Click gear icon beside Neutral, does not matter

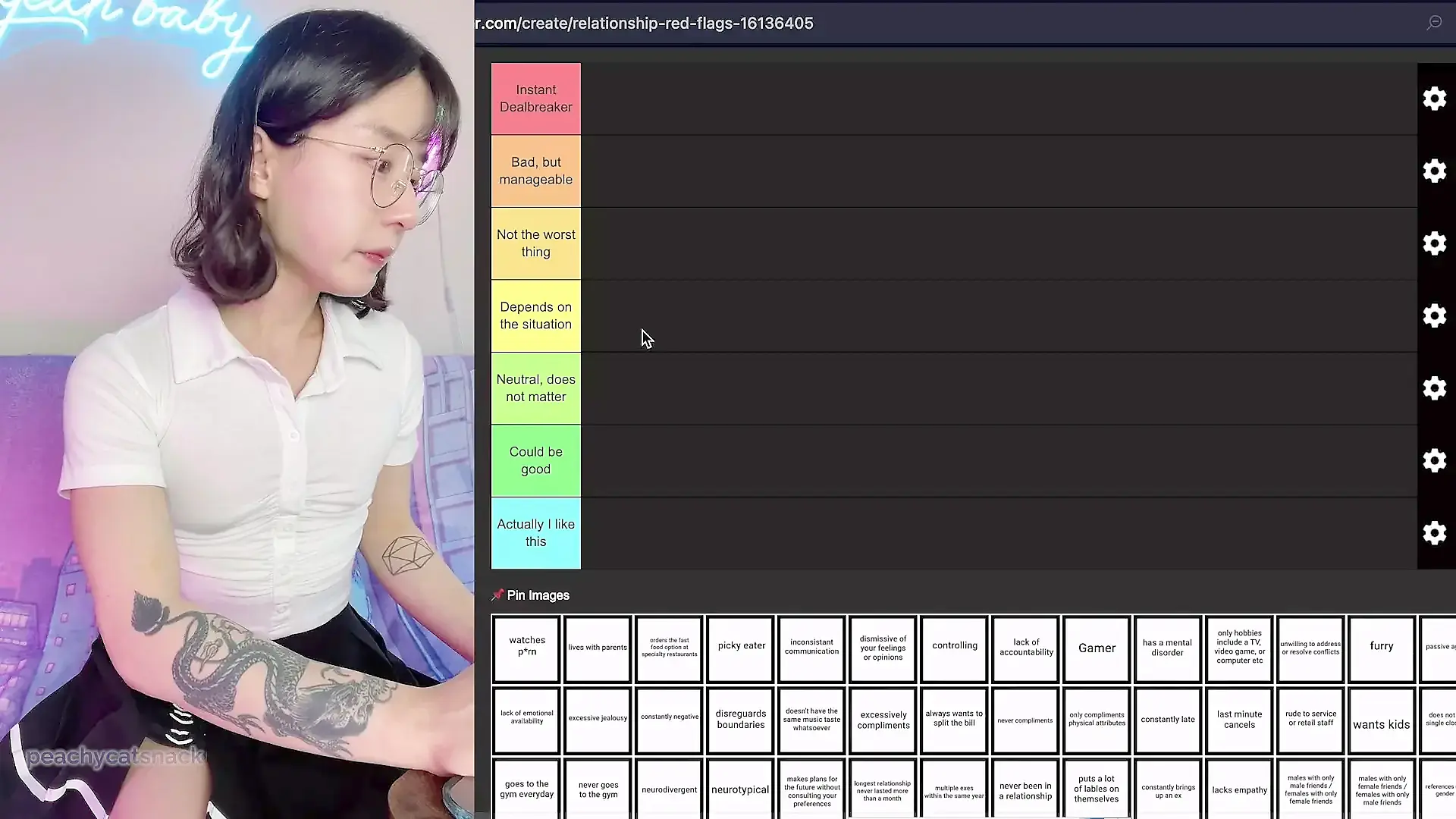(1434, 388)
